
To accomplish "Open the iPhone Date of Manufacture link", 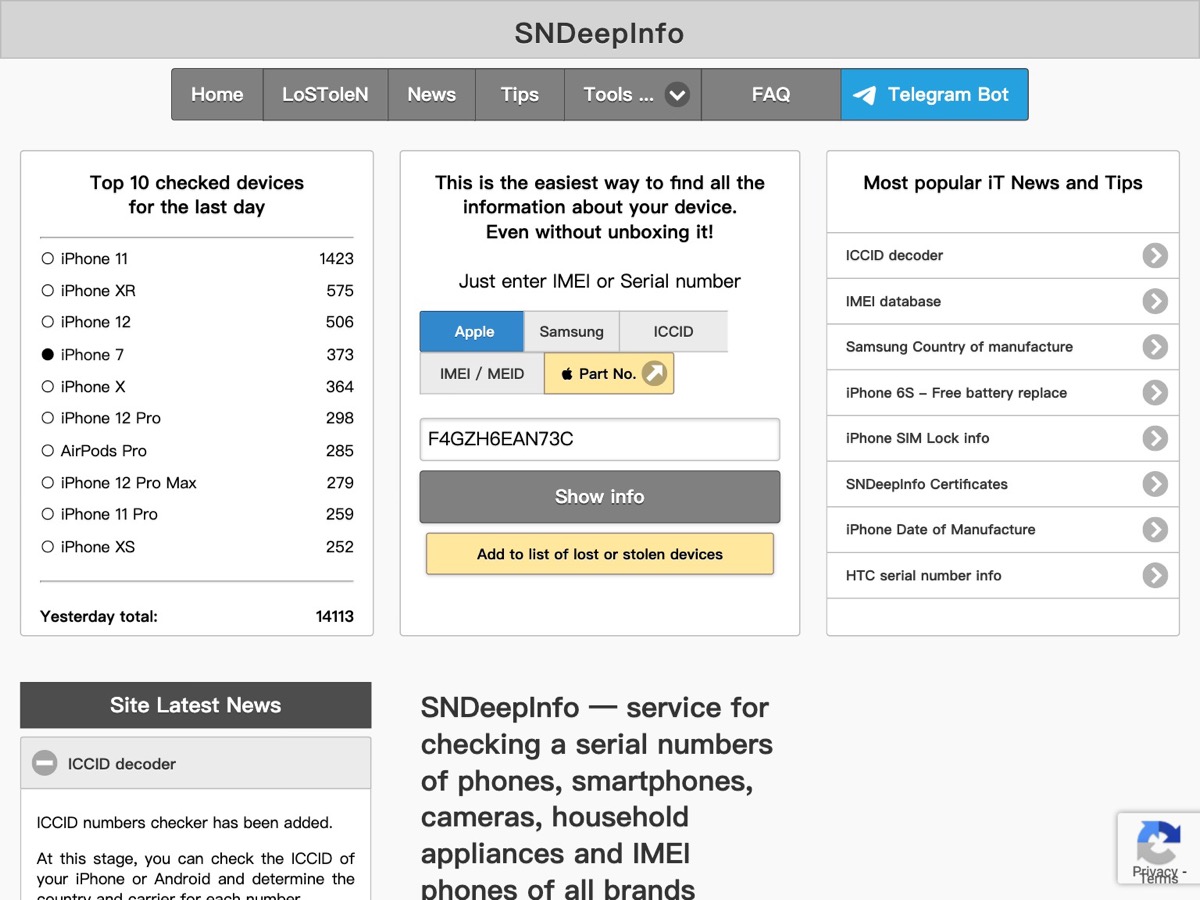I will 1003,530.
